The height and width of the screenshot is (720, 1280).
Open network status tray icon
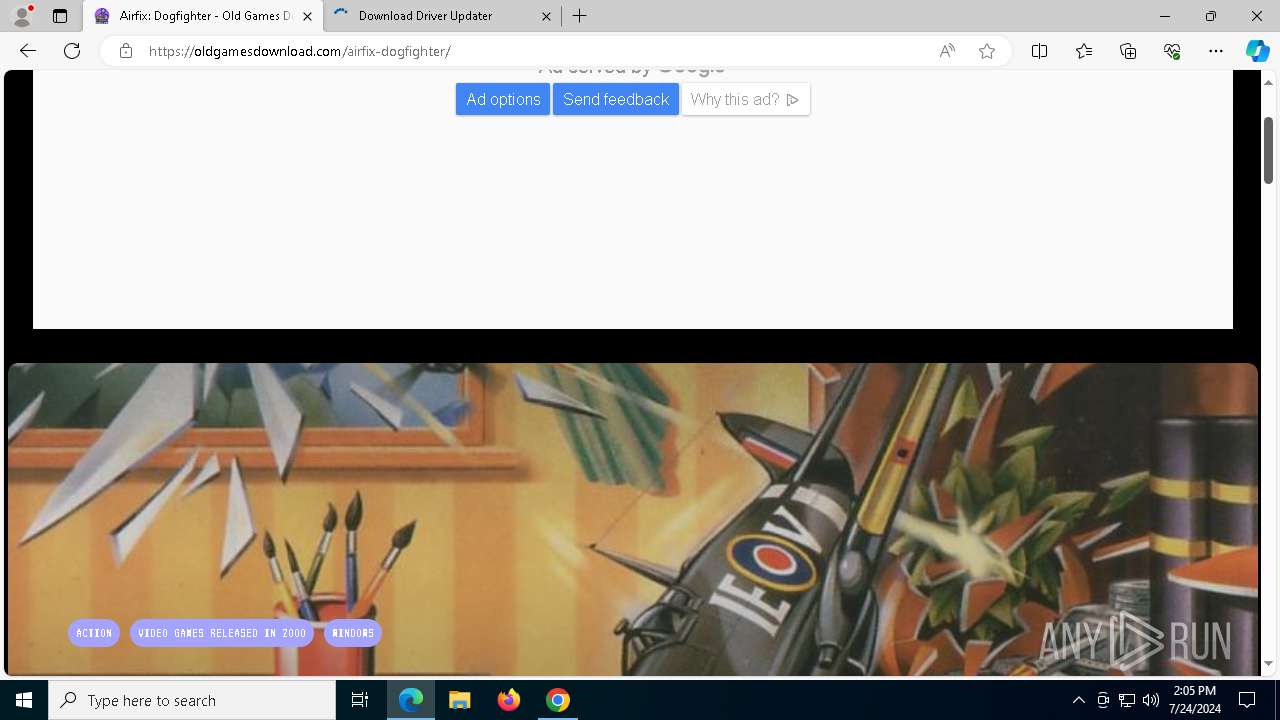tap(1127, 700)
